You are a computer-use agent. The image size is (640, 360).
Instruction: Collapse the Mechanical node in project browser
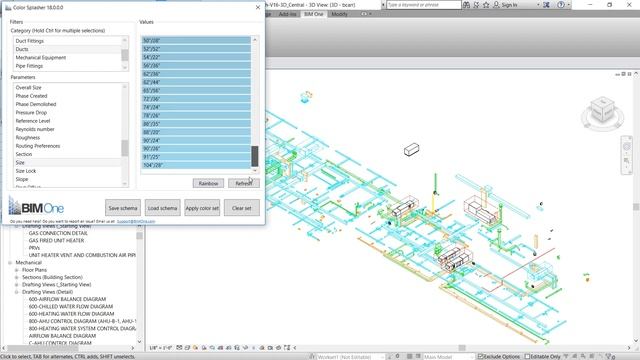(10, 262)
